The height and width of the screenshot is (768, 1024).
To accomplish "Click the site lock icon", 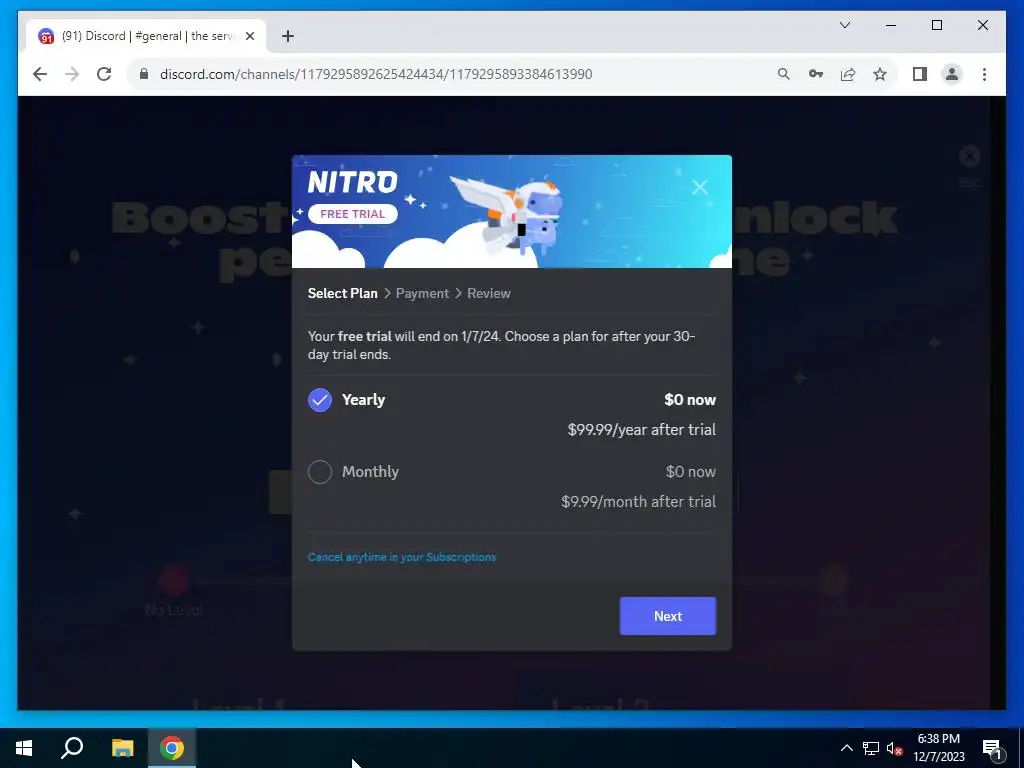I will click(144, 74).
